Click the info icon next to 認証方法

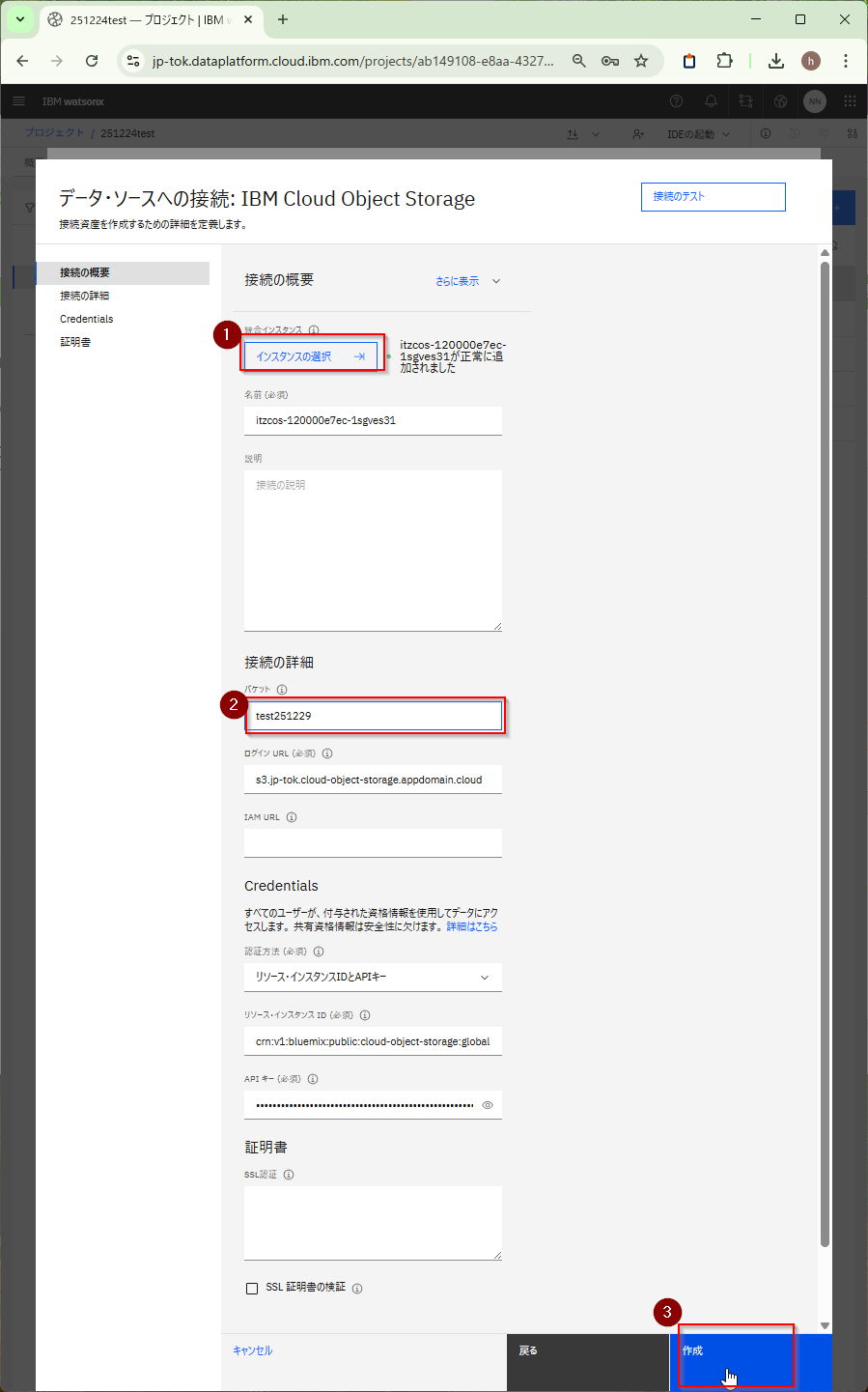coord(319,952)
